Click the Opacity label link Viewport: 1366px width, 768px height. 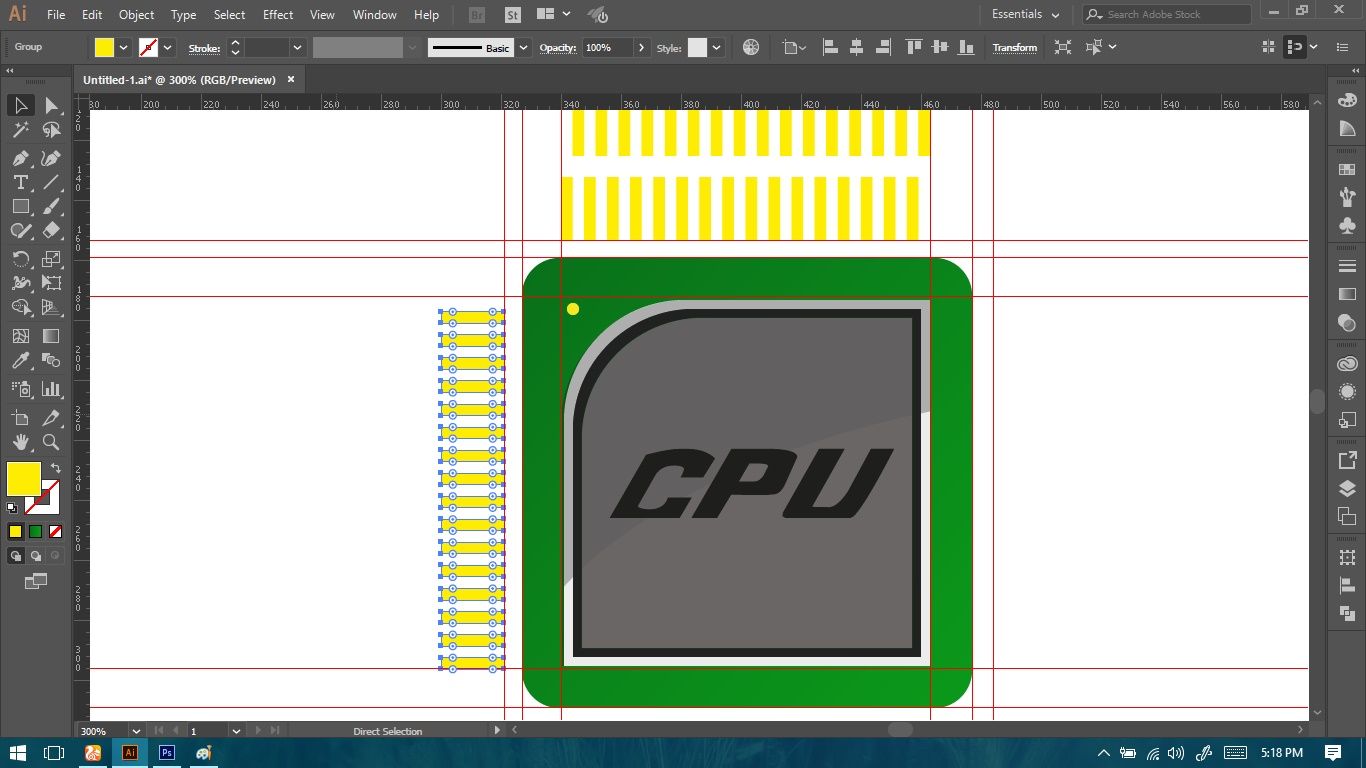(x=558, y=47)
